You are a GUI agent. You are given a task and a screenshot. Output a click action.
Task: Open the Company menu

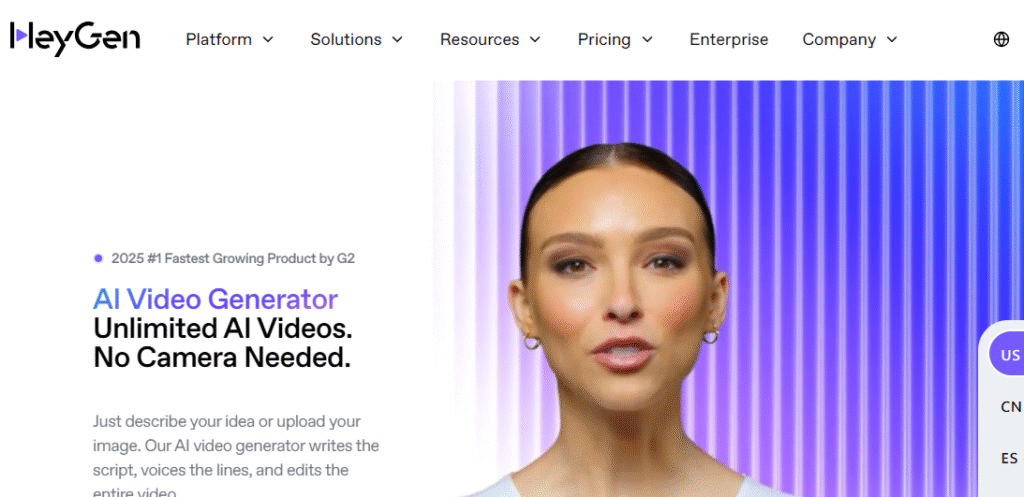[839, 39]
